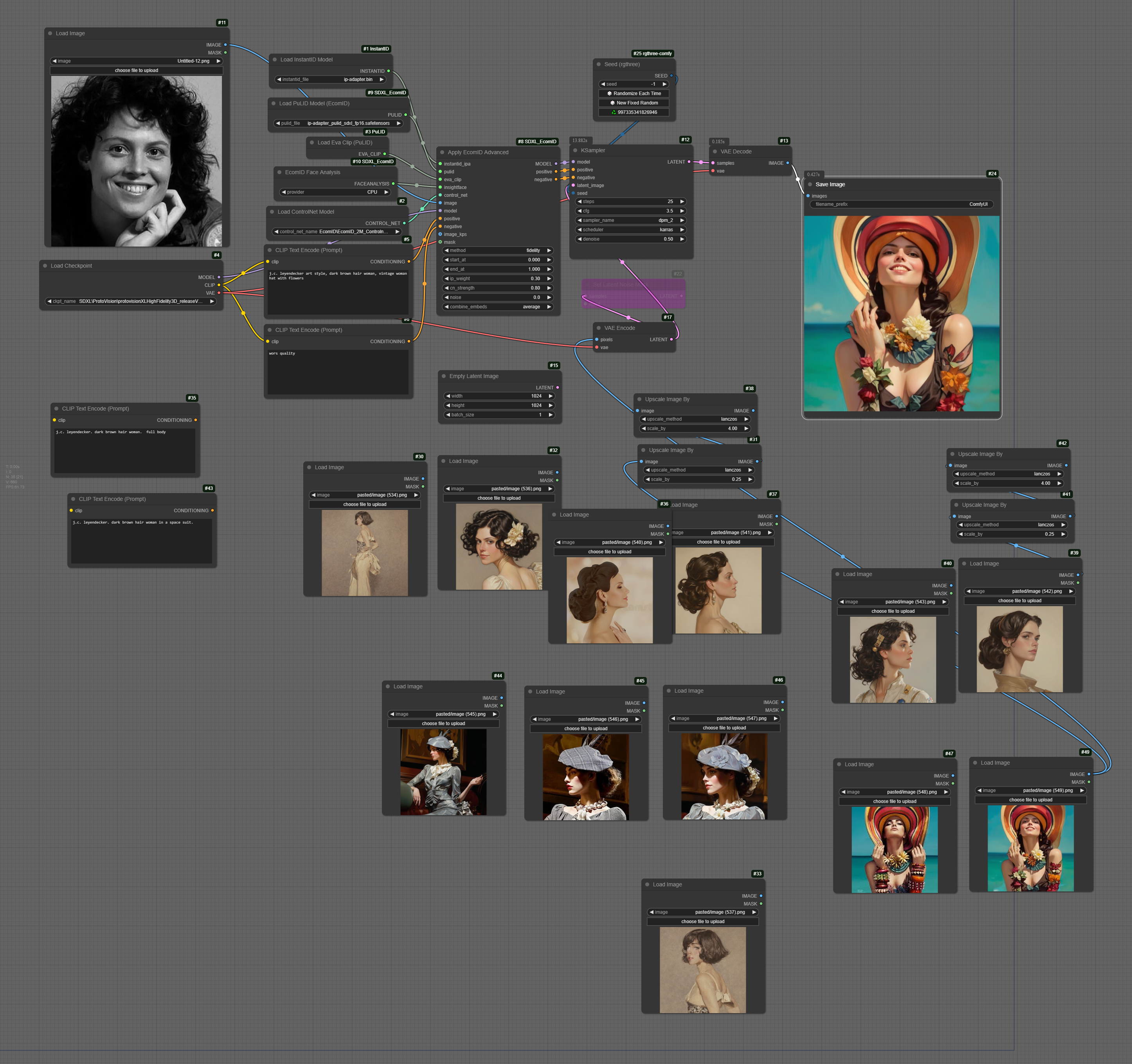Collapse the Save Image node dot
The width and height of the screenshot is (1132, 1064).
point(810,185)
